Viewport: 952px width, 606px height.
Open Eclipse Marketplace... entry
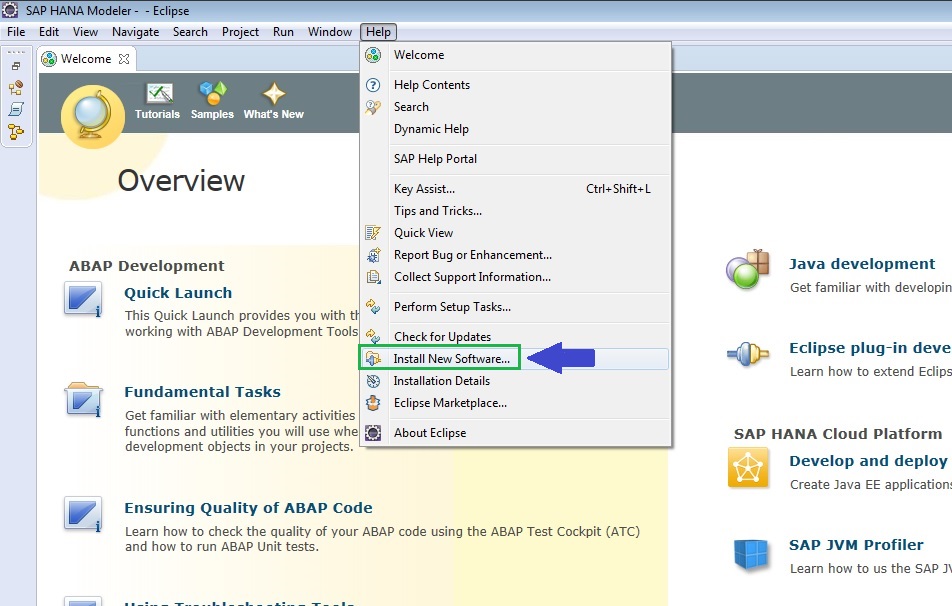pos(515,403)
